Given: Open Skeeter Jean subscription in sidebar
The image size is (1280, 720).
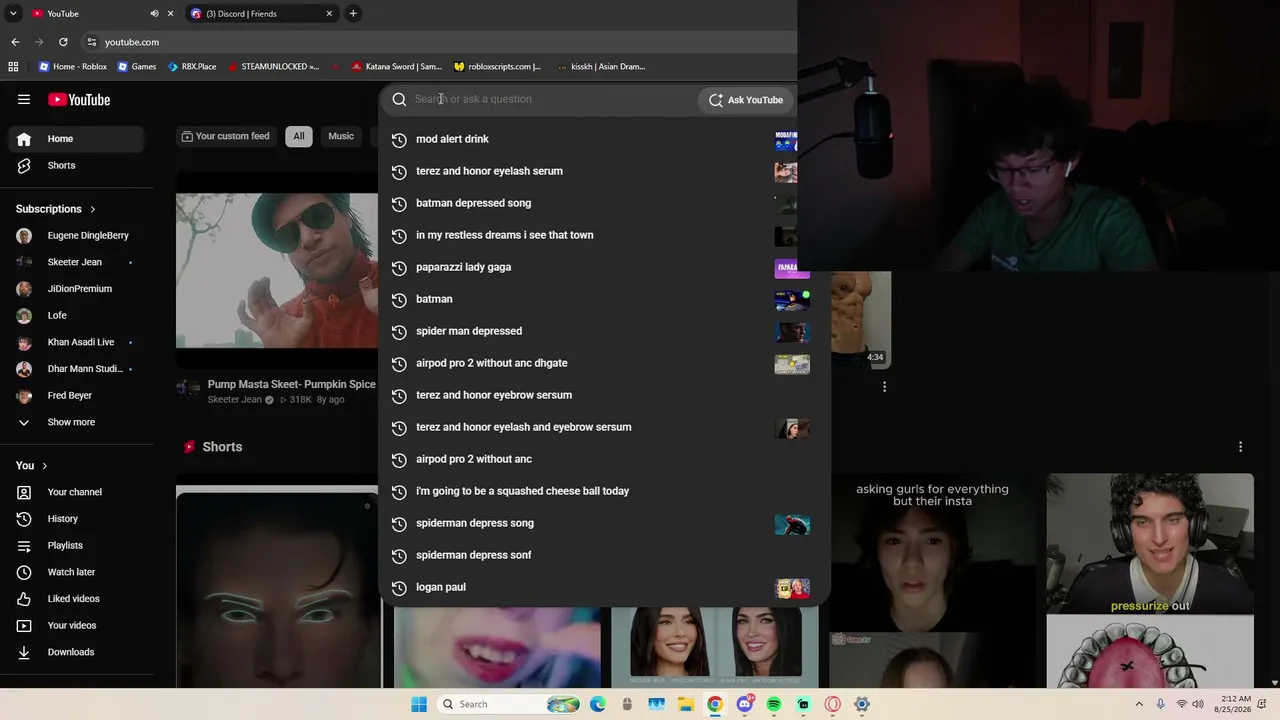Looking at the screenshot, I should pos(76,262).
